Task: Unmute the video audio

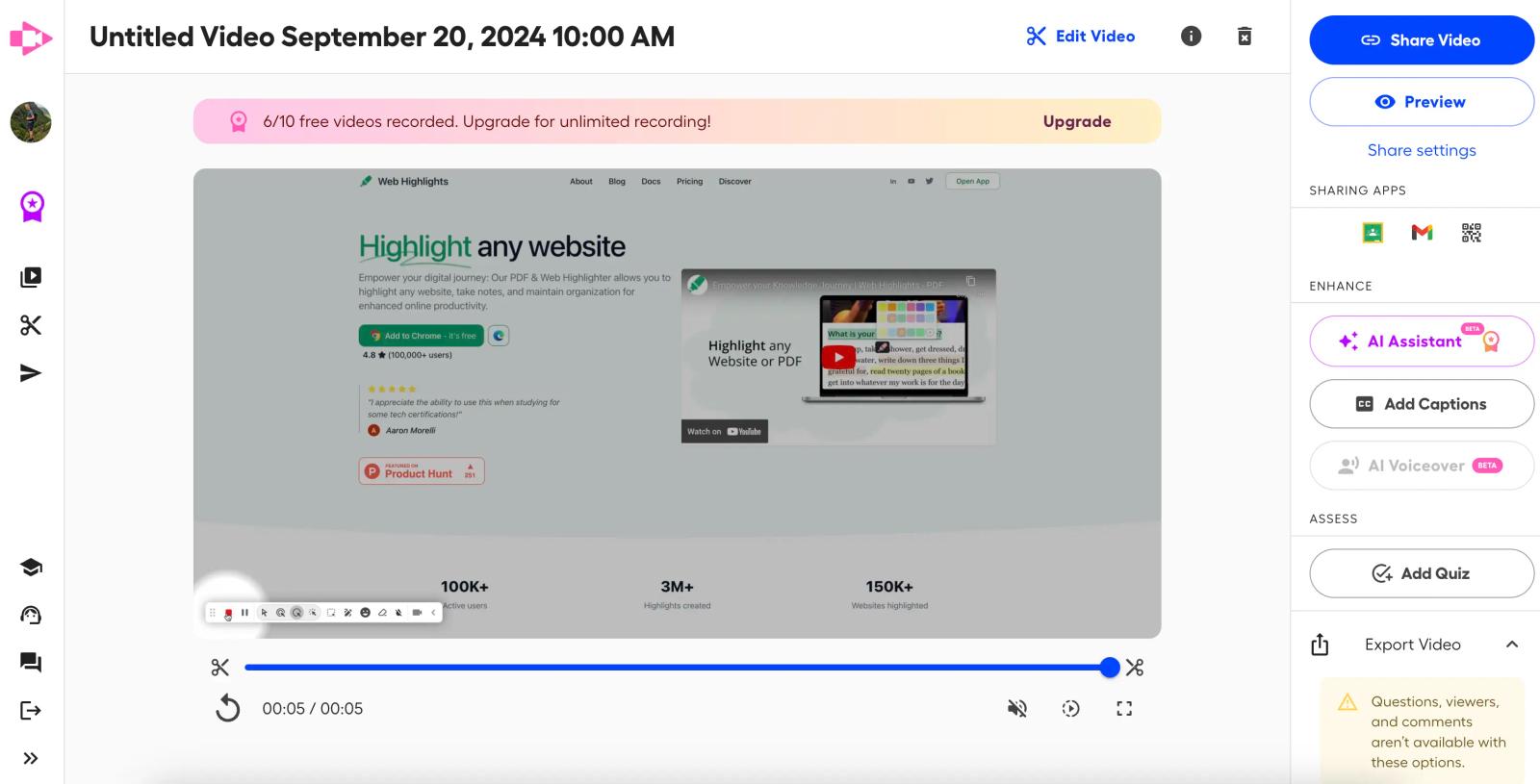Action: coord(1017,709)
